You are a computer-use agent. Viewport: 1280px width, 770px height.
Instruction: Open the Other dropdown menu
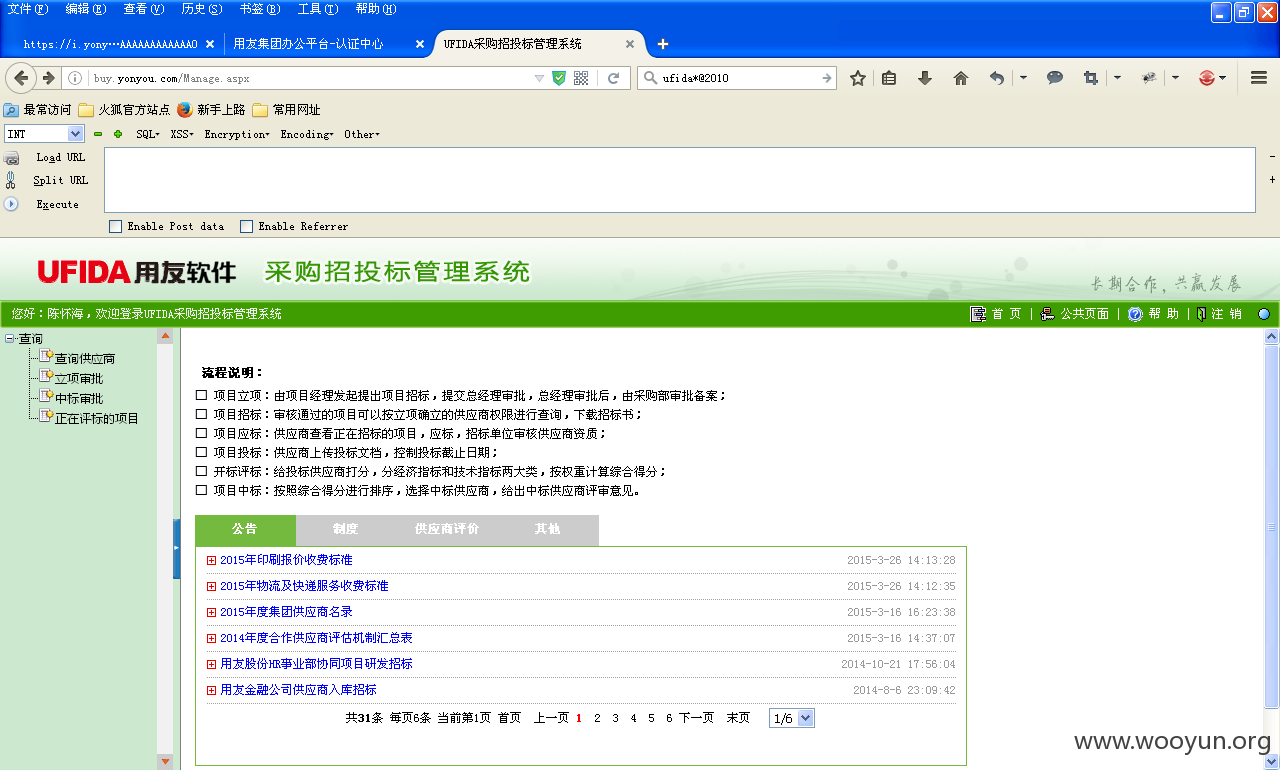point(362,134)
